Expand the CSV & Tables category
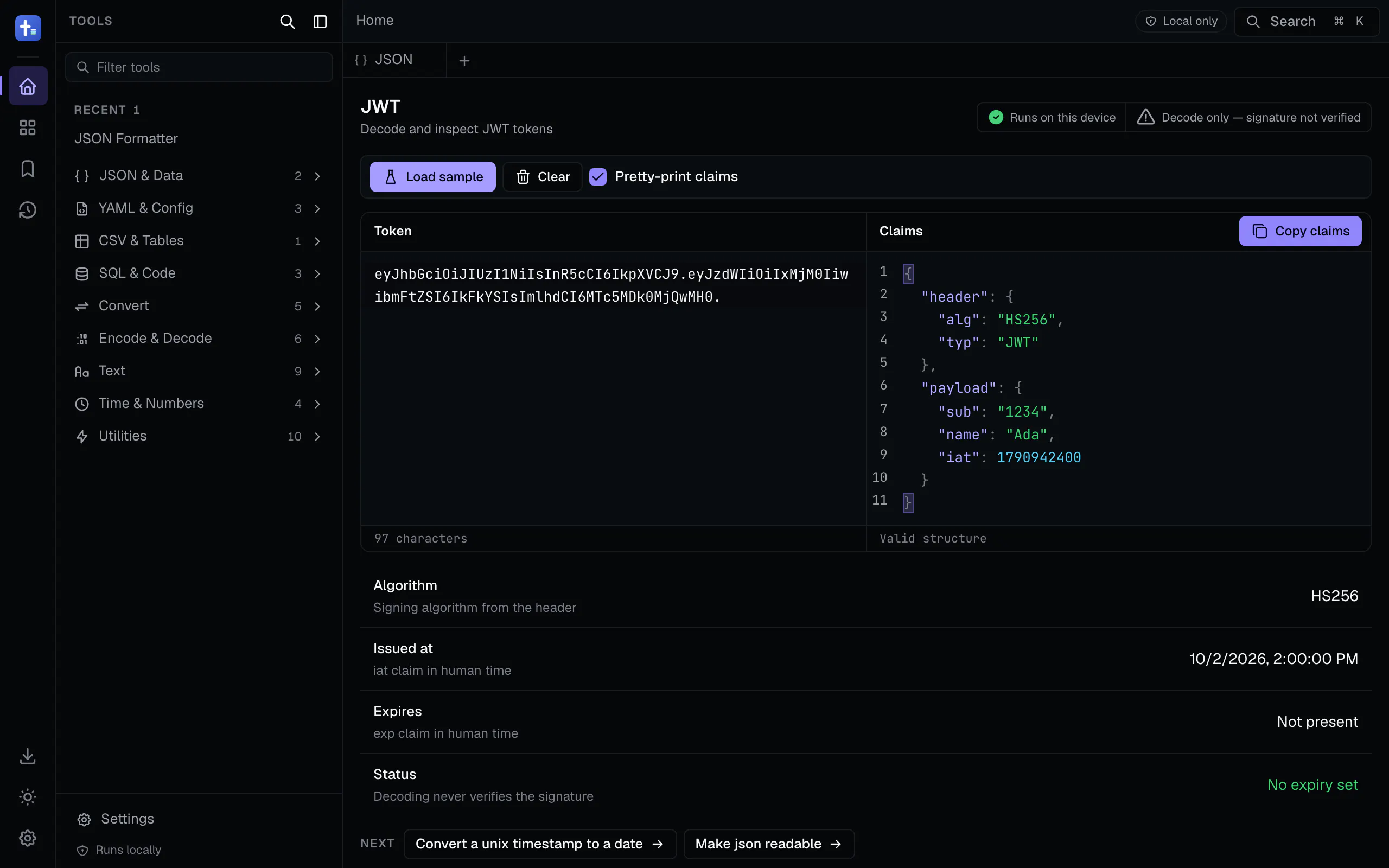 [199, 241]
